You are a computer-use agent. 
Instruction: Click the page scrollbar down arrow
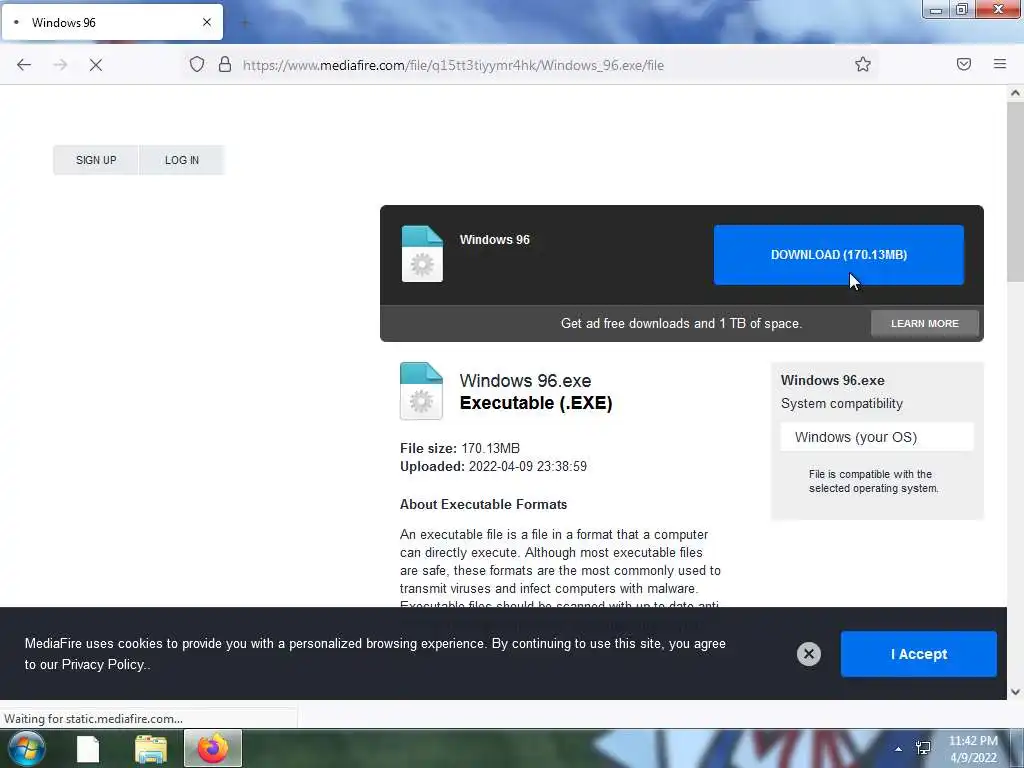(x=1015, y=692)
